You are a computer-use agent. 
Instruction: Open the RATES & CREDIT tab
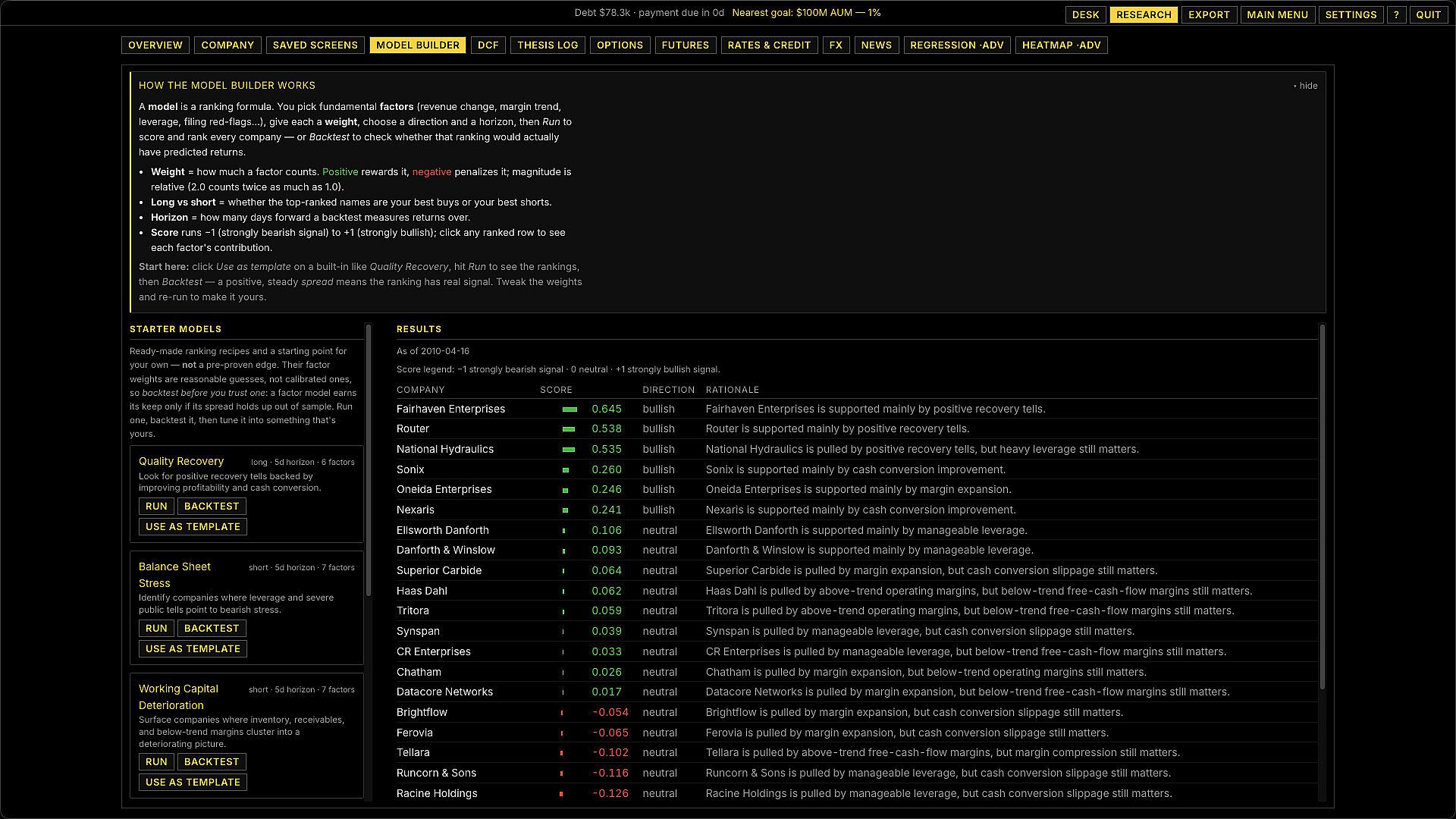pyautogui.click(x=769, y=45)
